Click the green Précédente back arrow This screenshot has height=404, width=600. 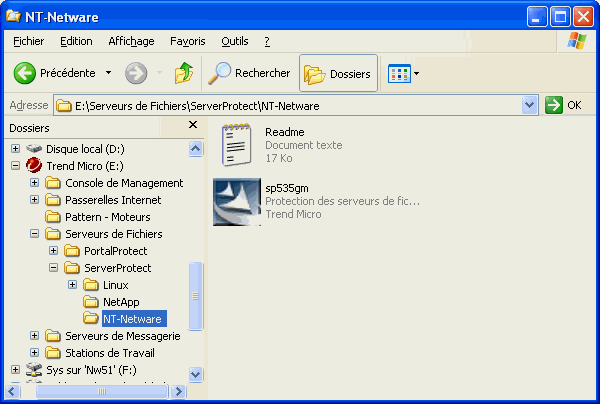[x=24, y=73]
